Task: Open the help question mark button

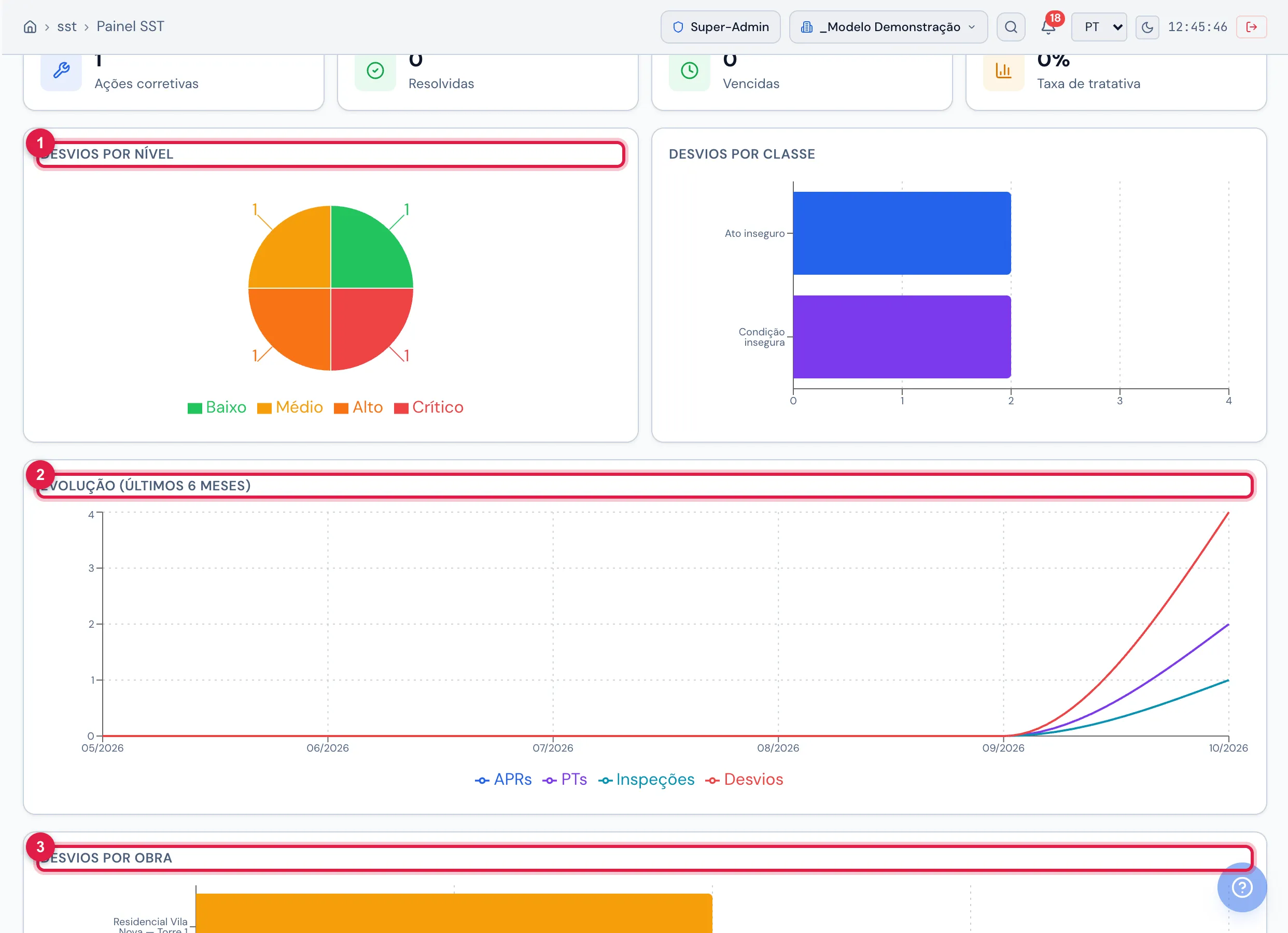Action: pyautogui.click(x=1241, y=887)
